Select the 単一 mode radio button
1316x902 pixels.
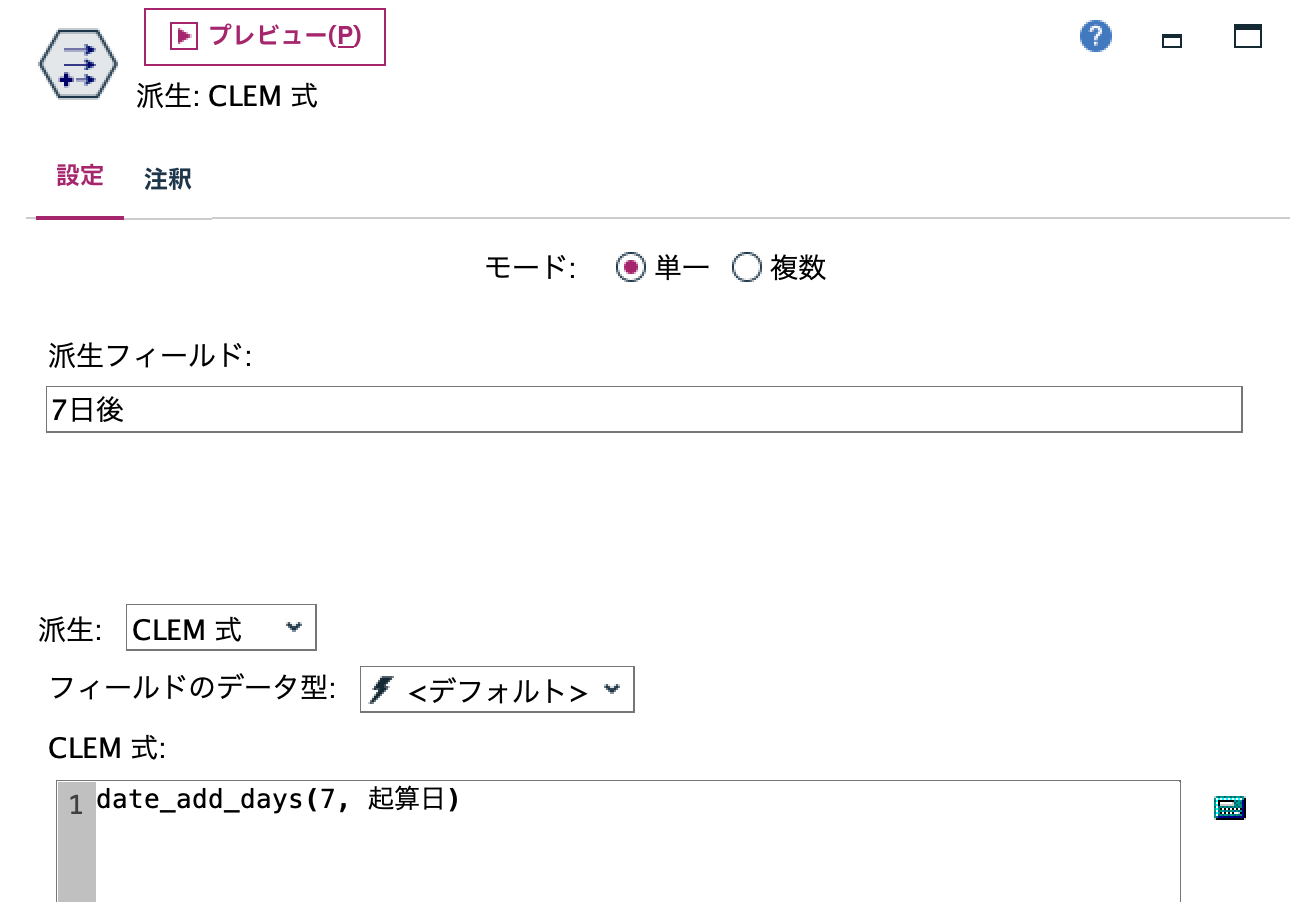630,267
